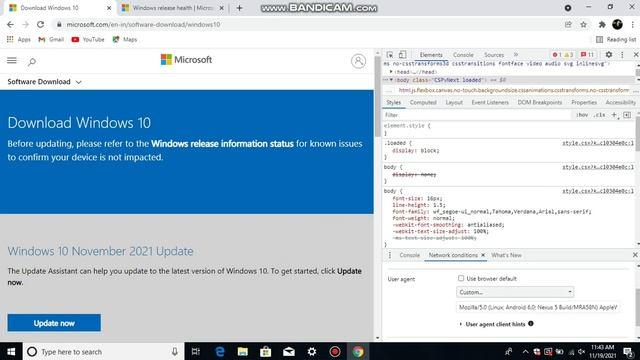The width and height of the screenshot is (640, 360).
Task: Show hidden system tray icons
Action: click(x=525, y=351)
